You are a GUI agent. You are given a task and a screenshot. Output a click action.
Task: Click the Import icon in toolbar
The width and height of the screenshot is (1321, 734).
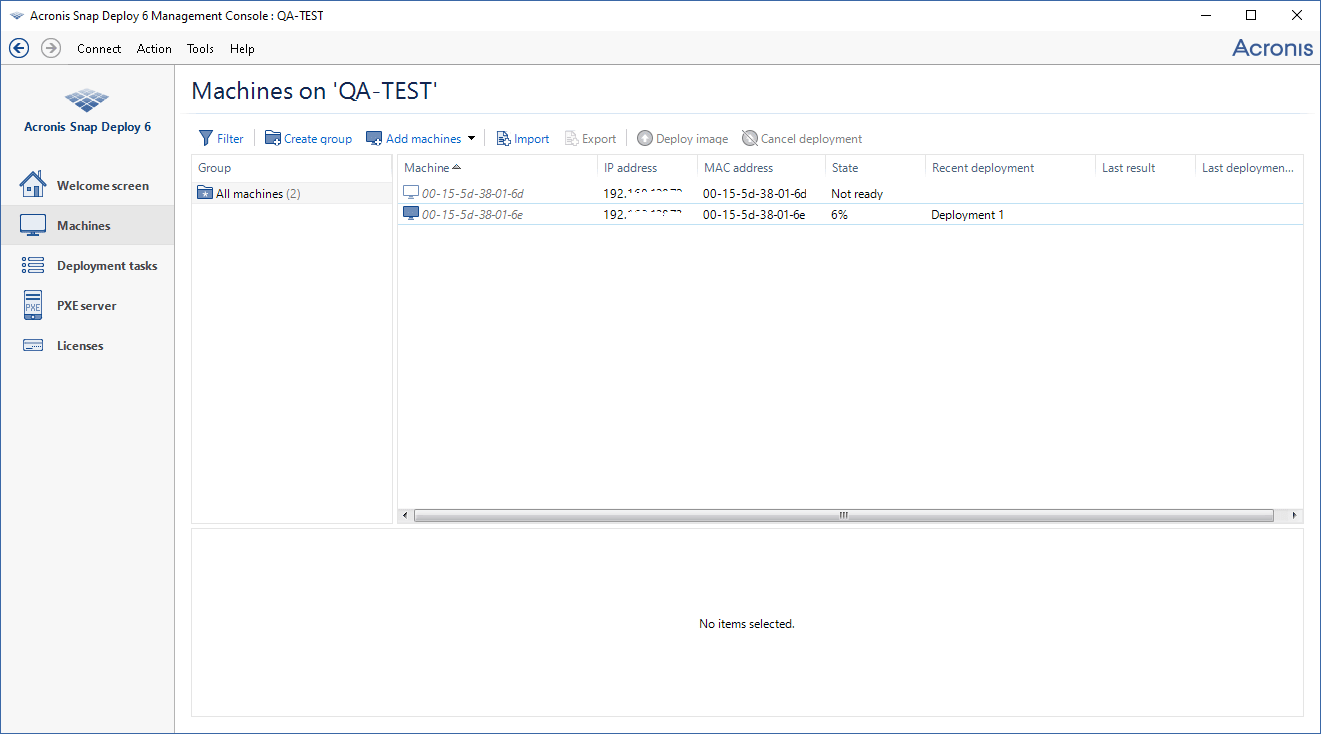point(504,138)
